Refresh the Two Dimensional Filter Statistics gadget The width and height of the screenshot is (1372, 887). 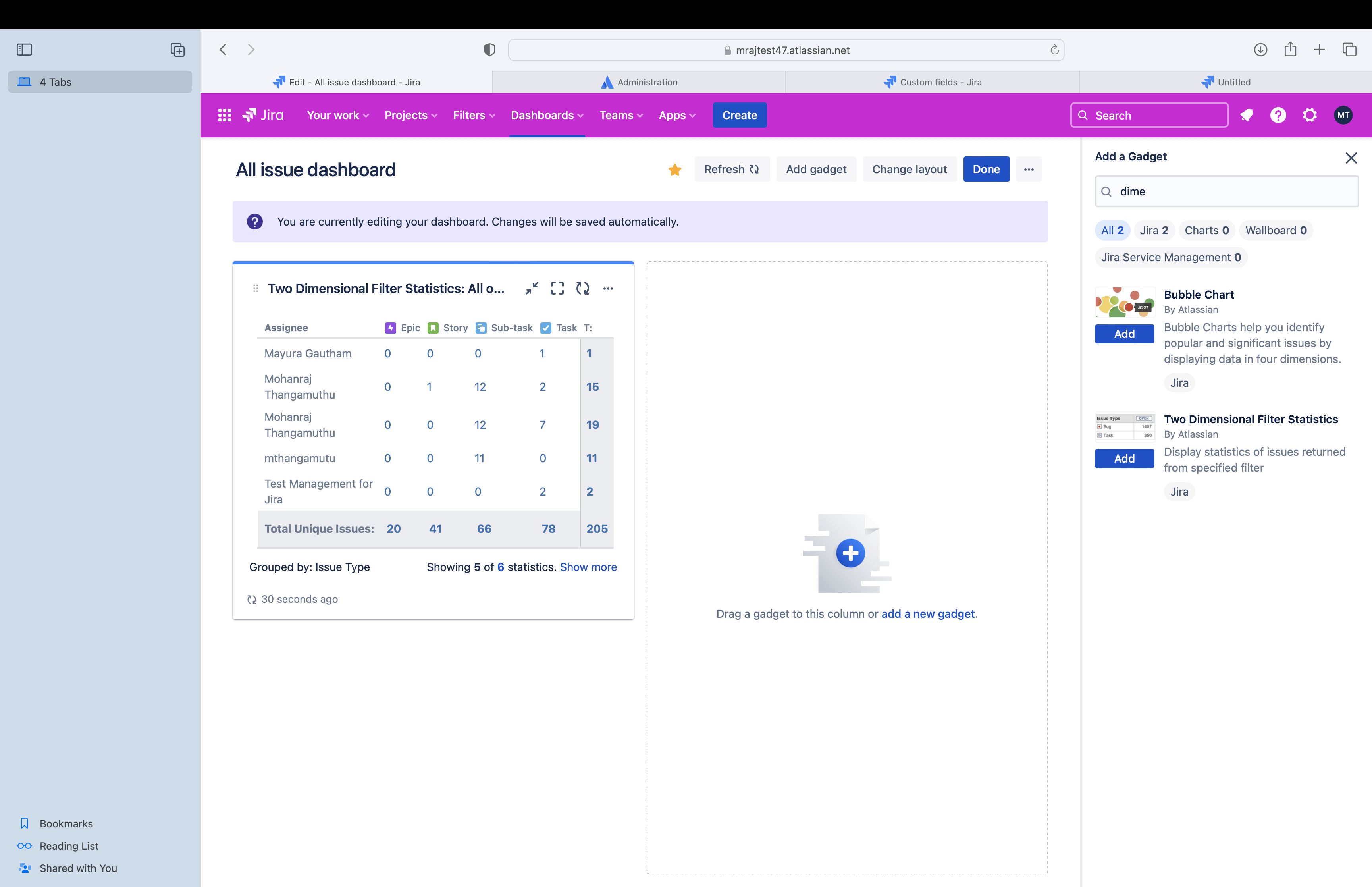(x=582, y=288)
